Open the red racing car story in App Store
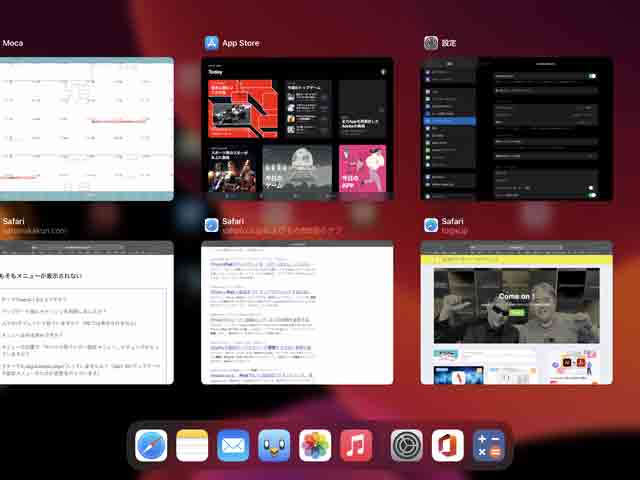 pyautogui.click(x=242, y=109)
